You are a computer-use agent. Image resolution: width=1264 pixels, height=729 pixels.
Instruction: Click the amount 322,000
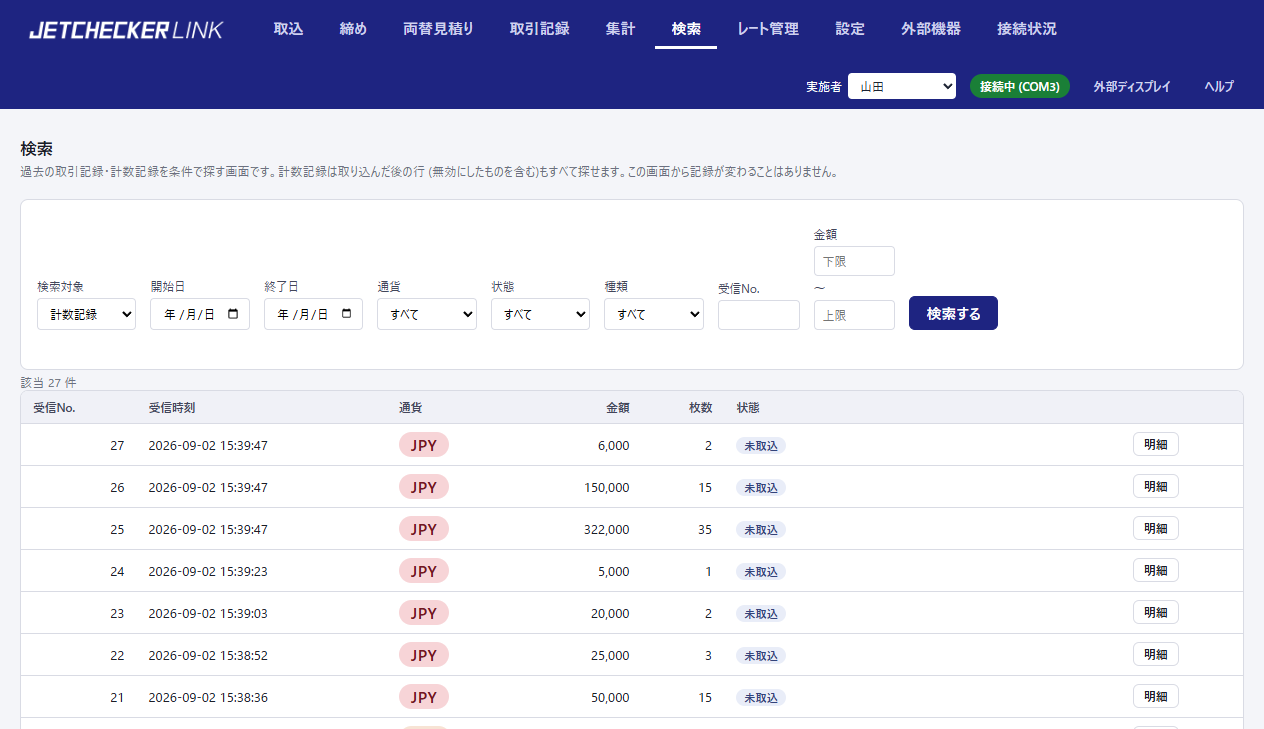click(607, 529)
